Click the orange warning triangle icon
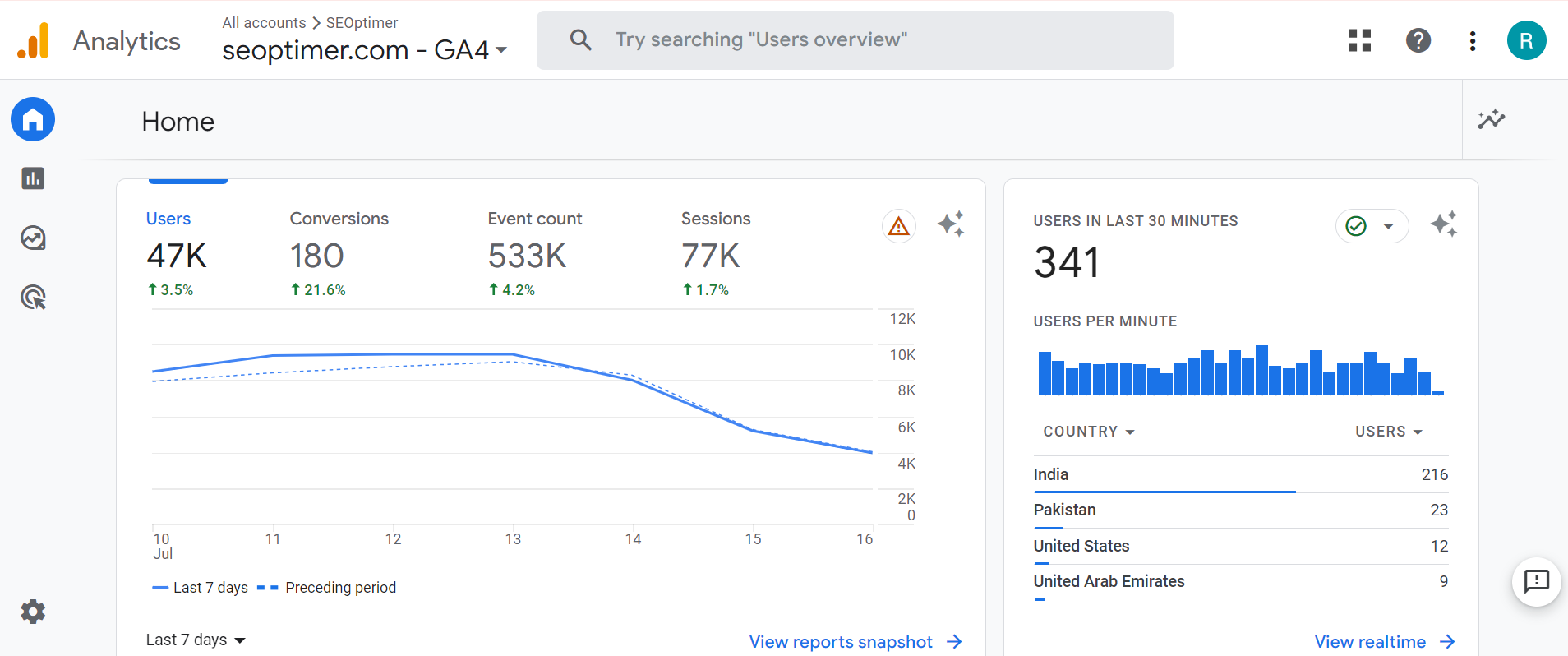The image size is (1568, 656). tap(898, 225)
